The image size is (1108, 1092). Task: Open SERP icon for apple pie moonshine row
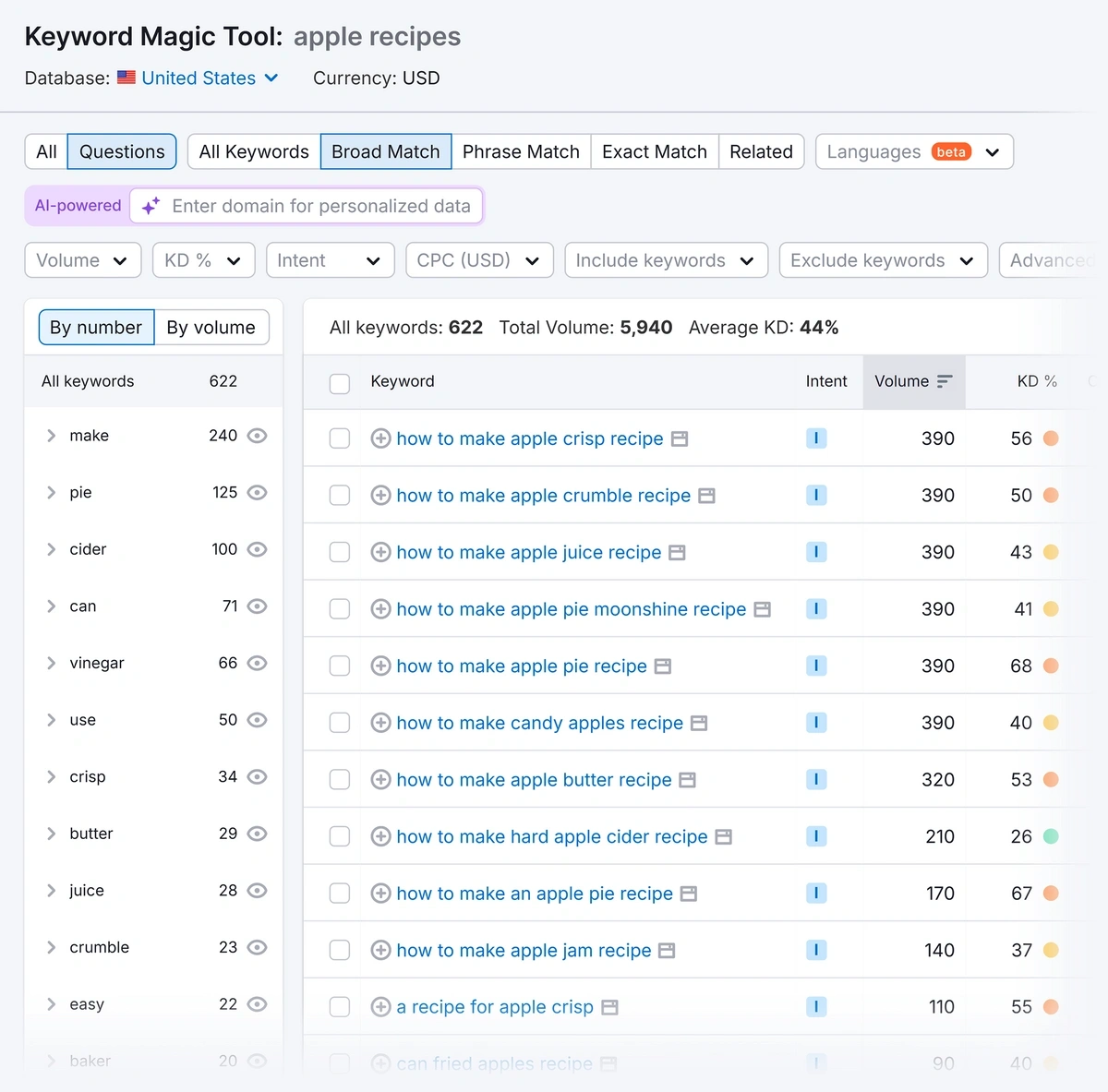[x=762, y=609]
